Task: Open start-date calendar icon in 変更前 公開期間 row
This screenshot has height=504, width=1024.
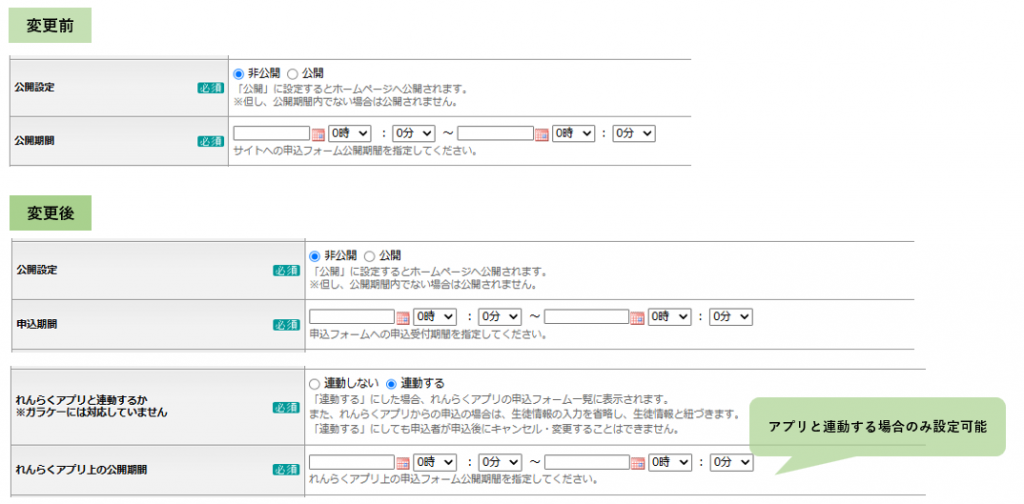Action: [318, 134]
